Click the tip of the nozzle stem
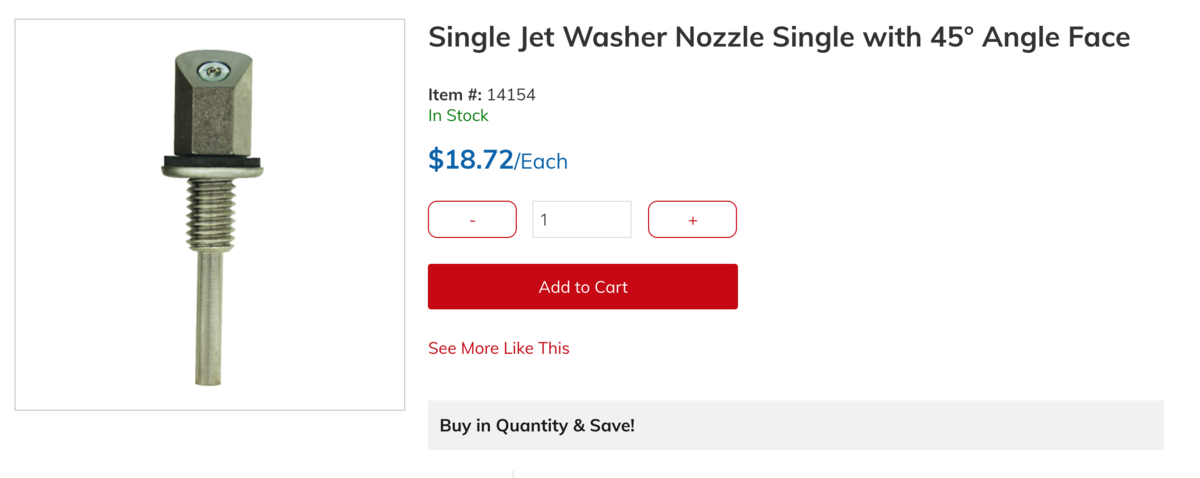The width and height of the screenshot is (1200, 478). tap(209, 380)
